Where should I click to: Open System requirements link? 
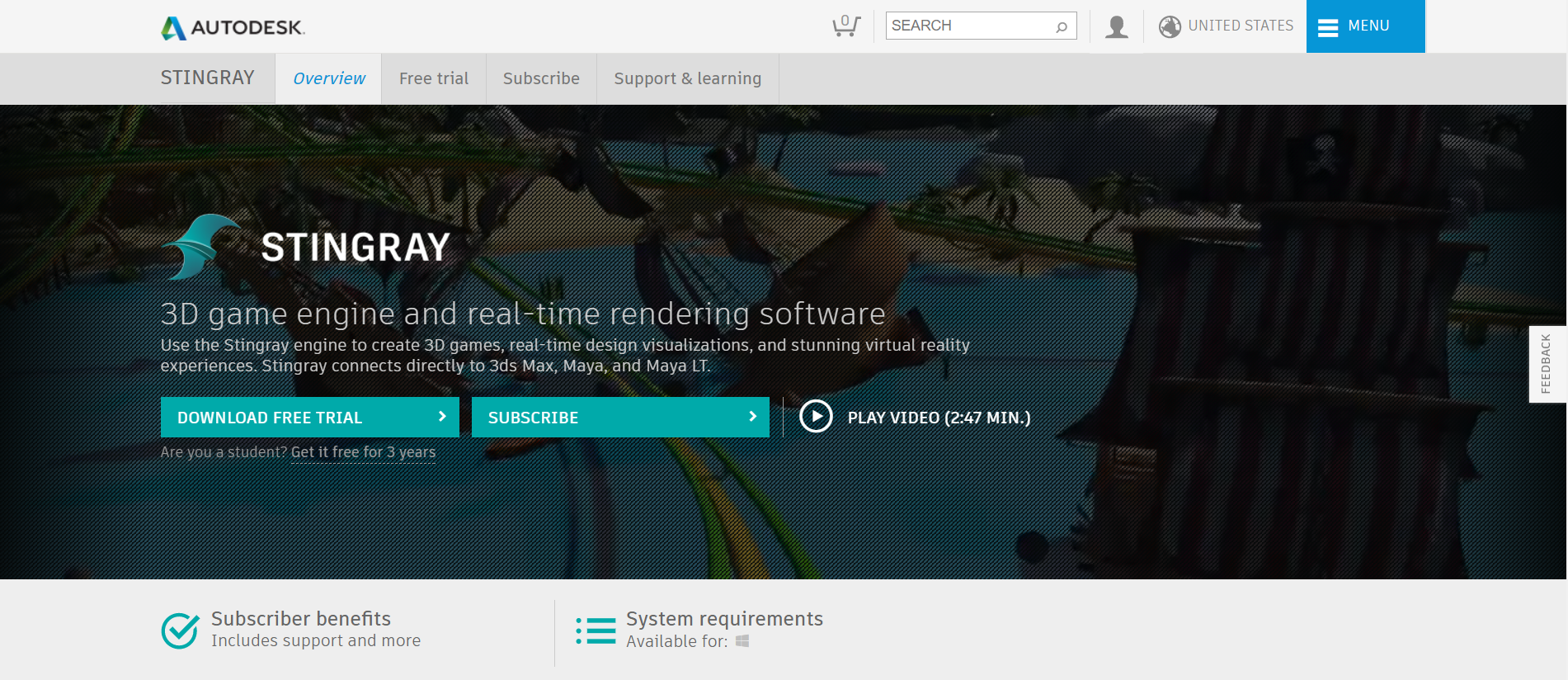[724, 619]
